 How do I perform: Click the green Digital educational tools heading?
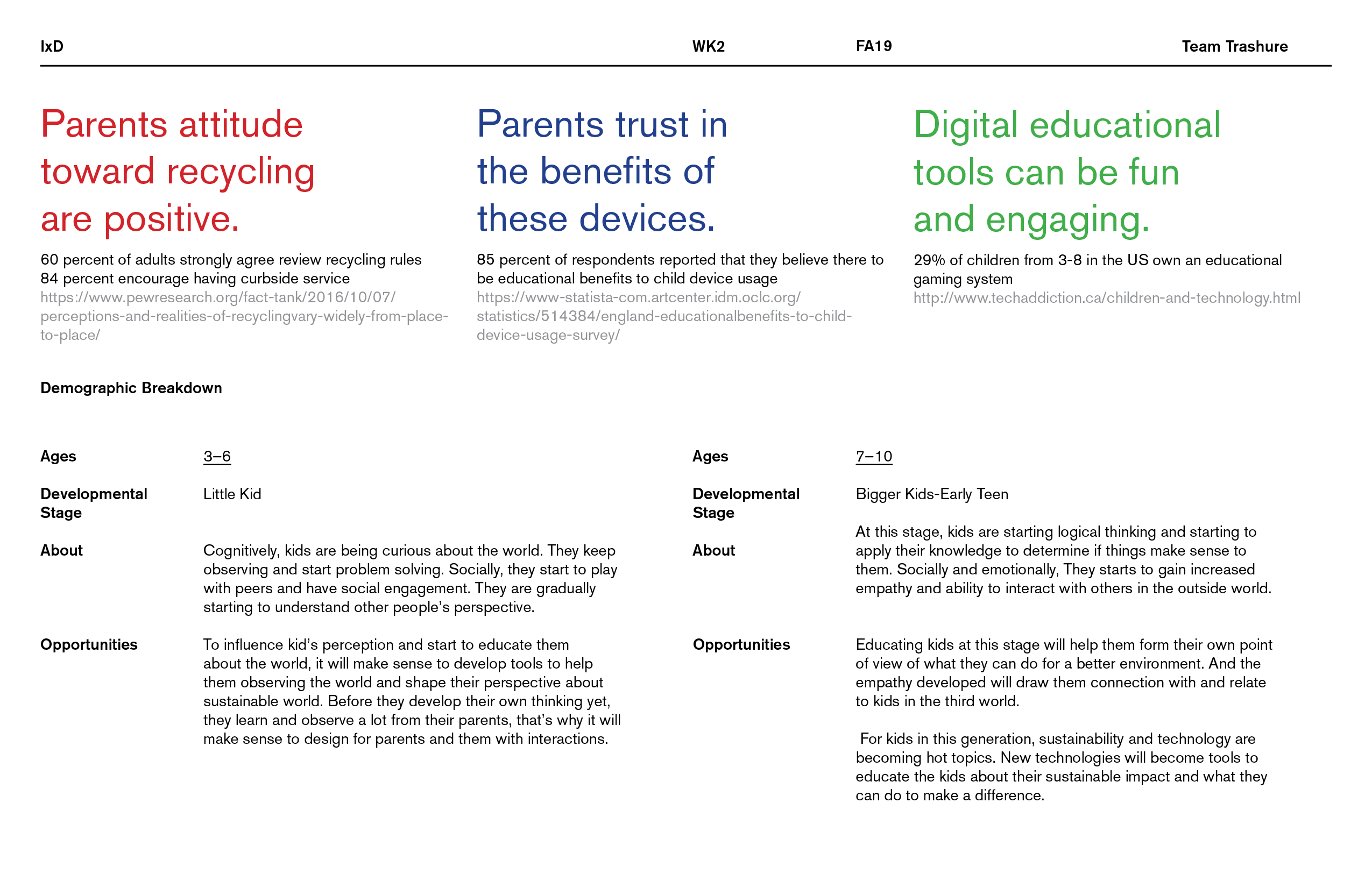[x=1066, y=172]
